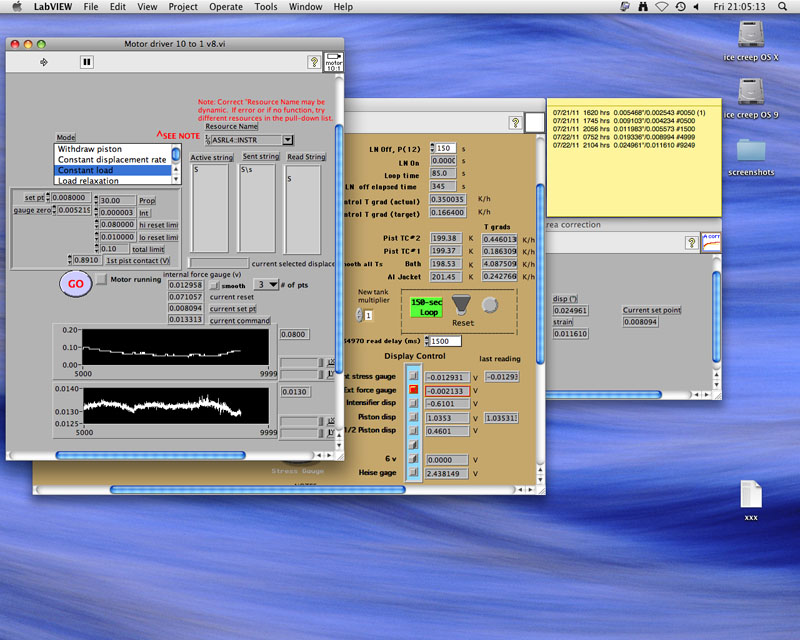Click the run arrow in Motor driver toolbar
The image size is (800, 640).
click(43, 62)
